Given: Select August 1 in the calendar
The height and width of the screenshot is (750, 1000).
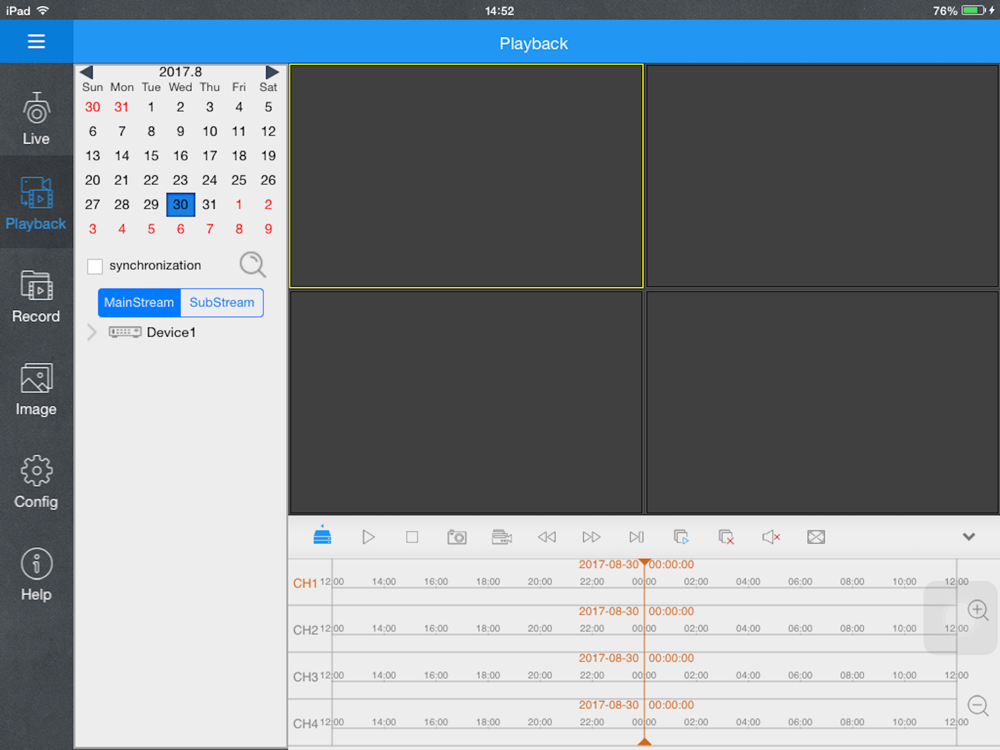Looking at the screenshot, I should pyautogui.click(x=151, y=107).
